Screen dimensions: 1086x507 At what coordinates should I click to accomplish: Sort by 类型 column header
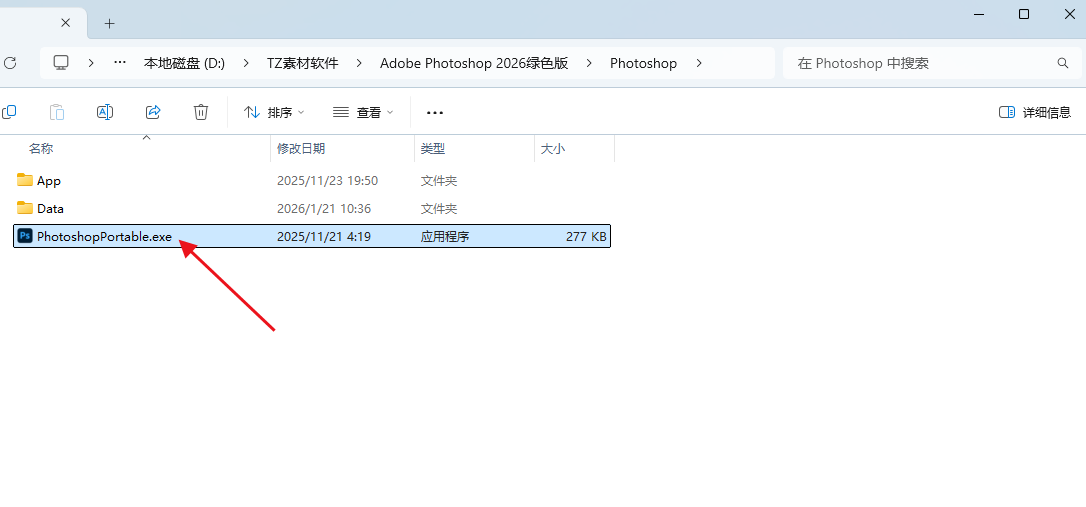(433, 148)
